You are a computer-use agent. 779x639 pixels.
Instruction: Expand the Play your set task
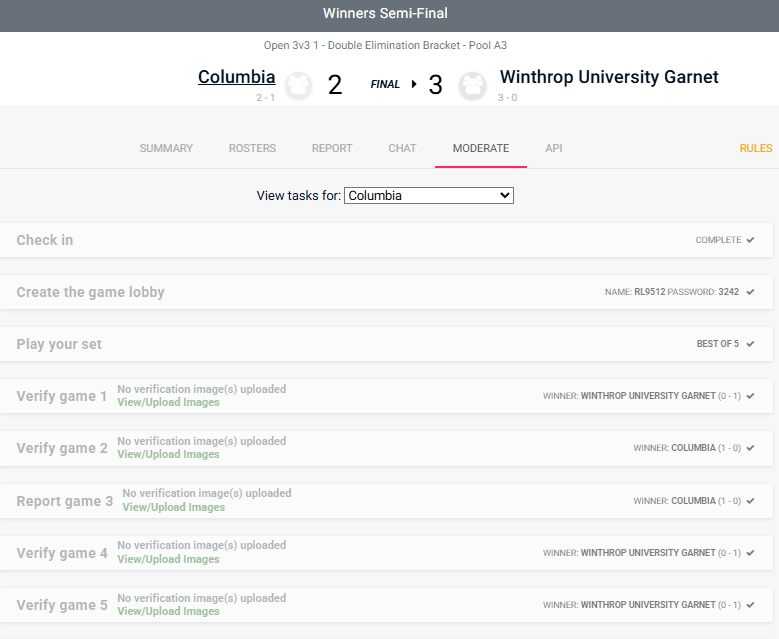click(387, 344)
